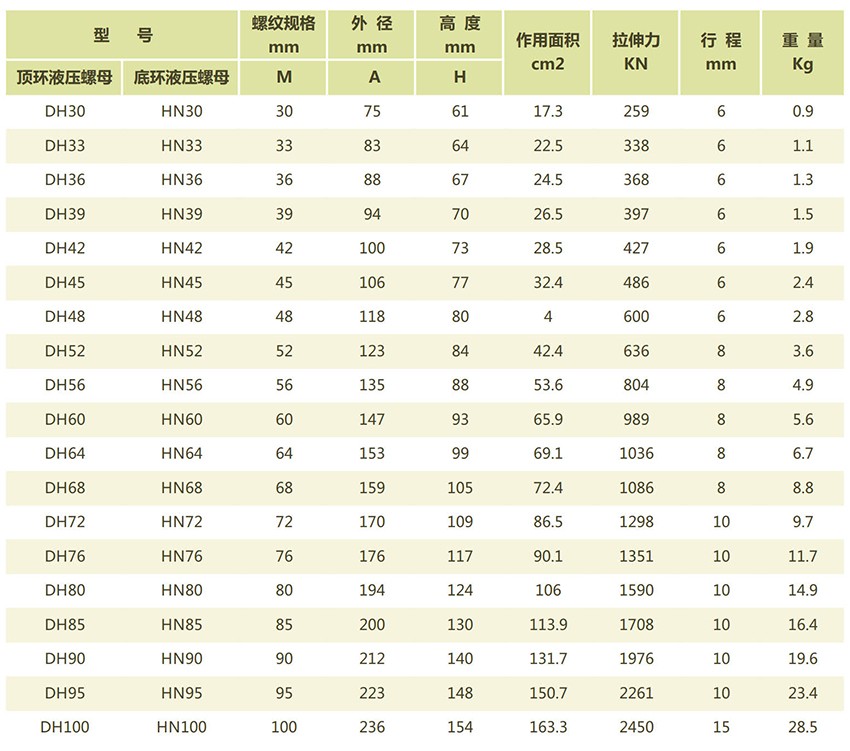Click the 113.9 area value
This screenshot has width=850, height=751.
click(x=548, y=625)
